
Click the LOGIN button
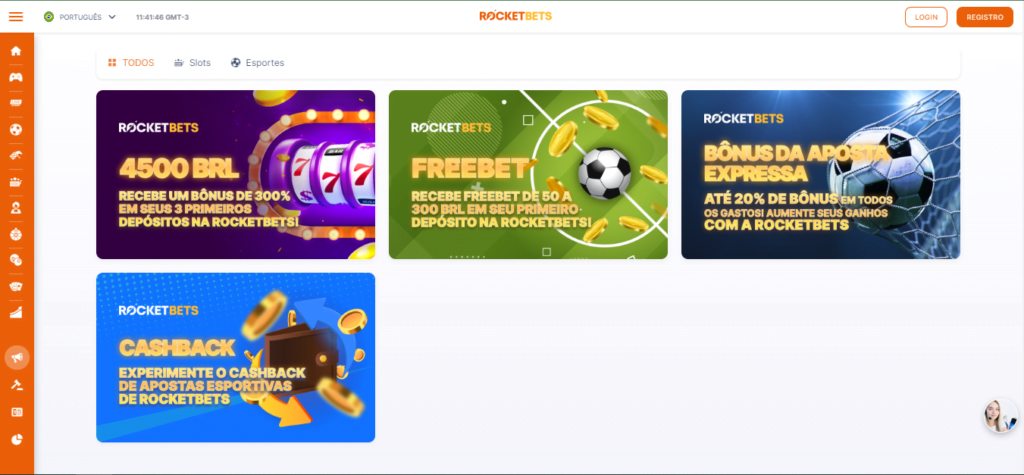coord(926,17)
